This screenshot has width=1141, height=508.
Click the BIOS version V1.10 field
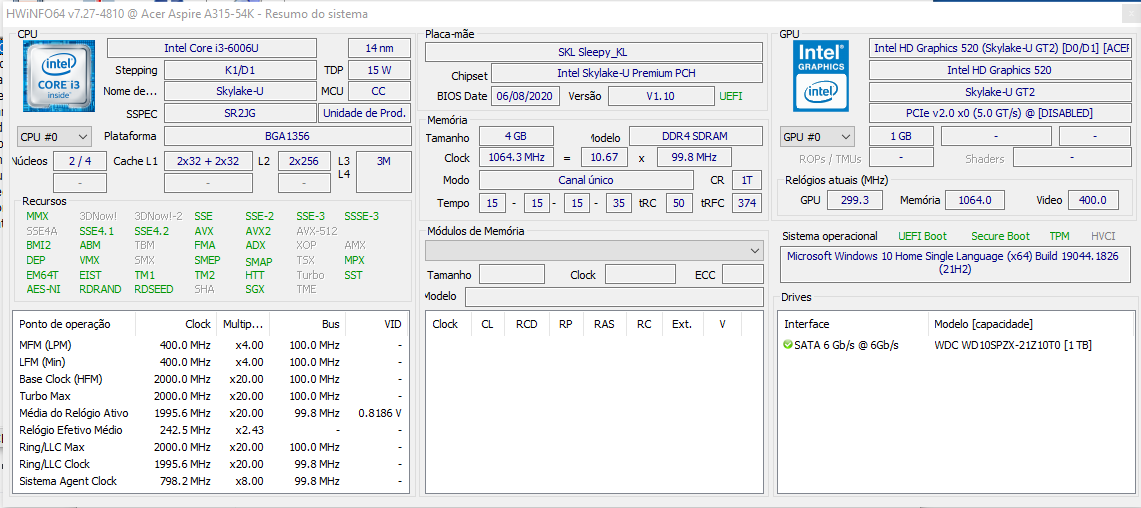tap(661, 96)
